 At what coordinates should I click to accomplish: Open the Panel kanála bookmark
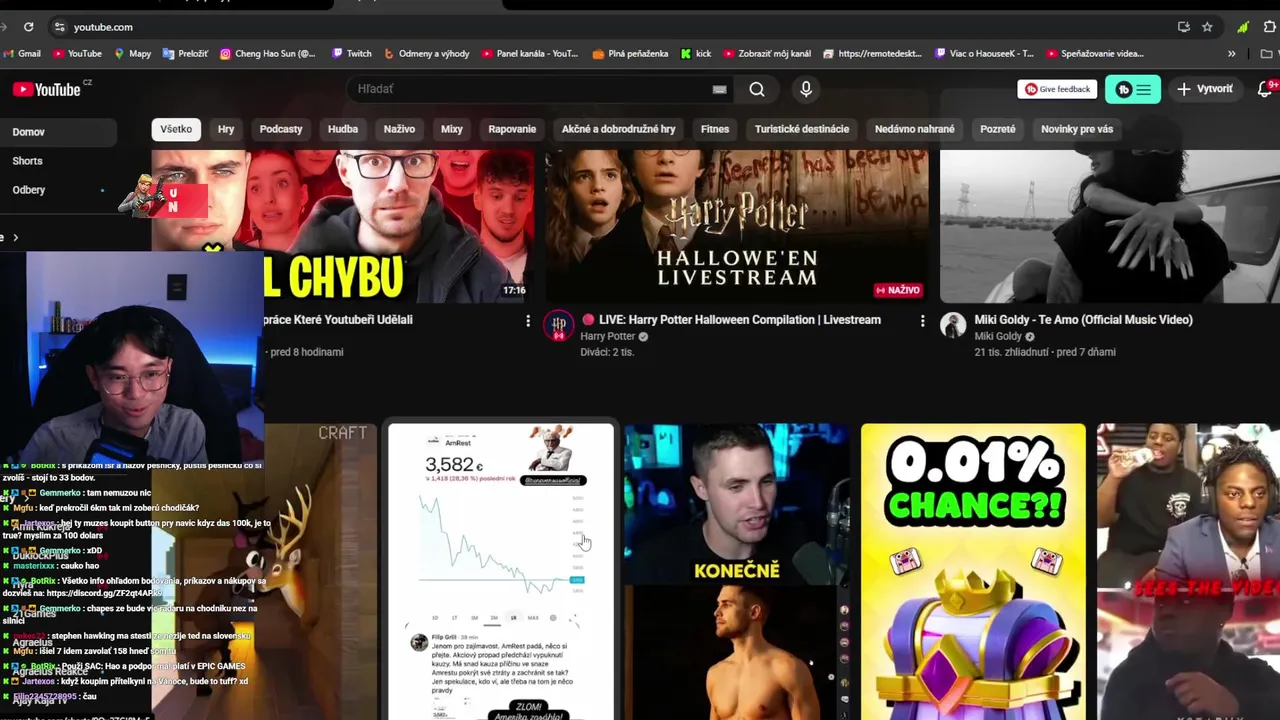530,53
